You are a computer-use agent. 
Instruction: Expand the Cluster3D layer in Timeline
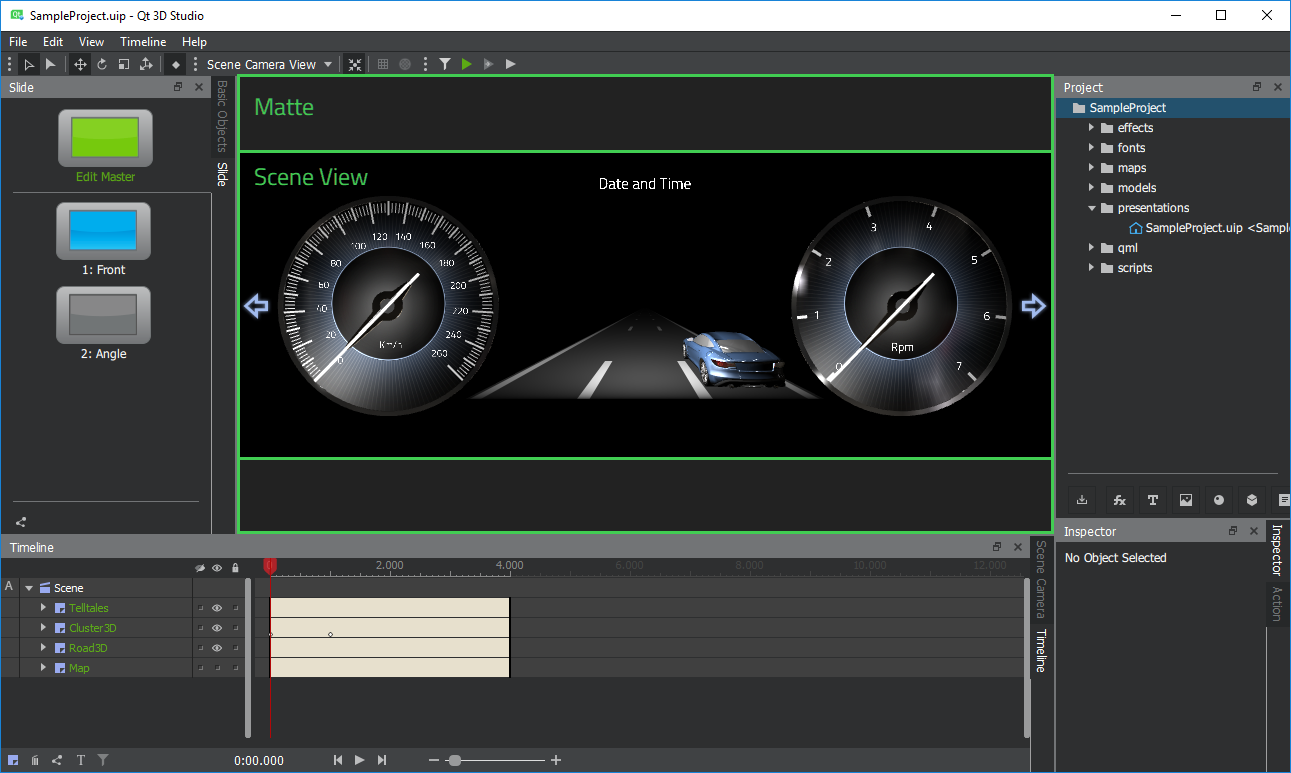coord(43,628)
